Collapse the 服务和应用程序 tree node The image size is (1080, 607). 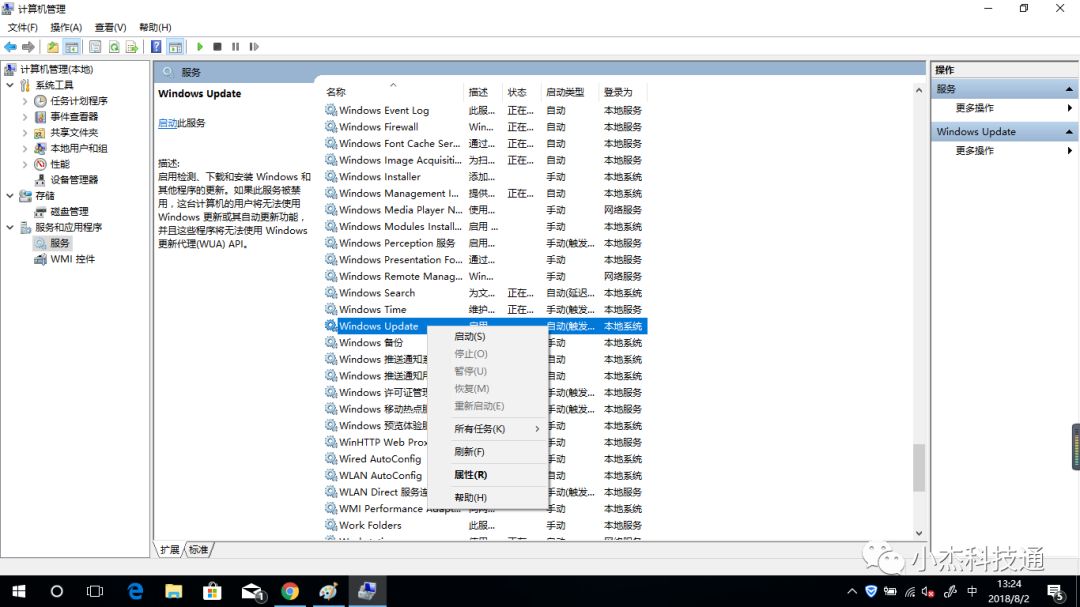click(10, 227)
